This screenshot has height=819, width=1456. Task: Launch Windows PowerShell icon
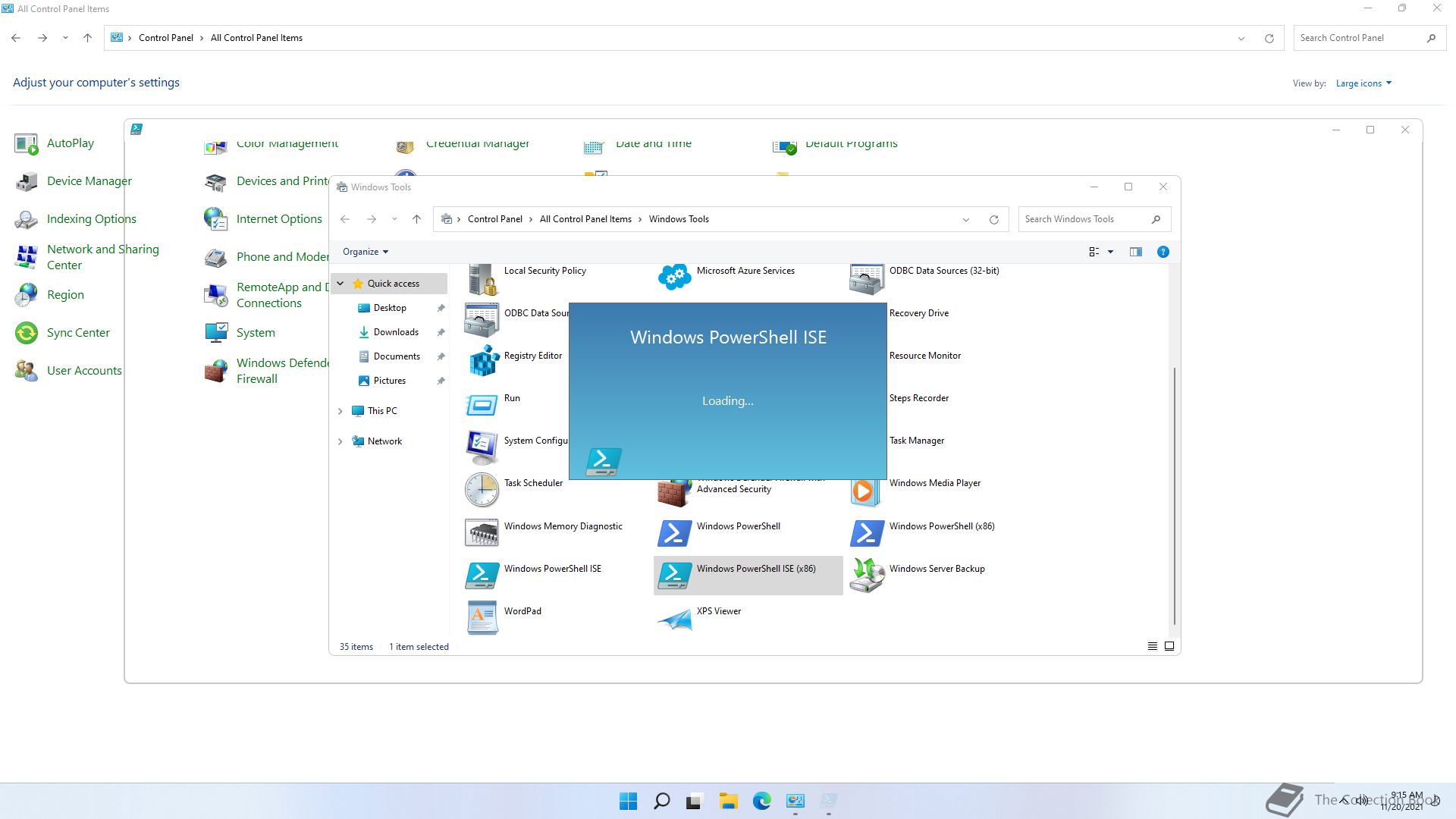pos(674,532)
